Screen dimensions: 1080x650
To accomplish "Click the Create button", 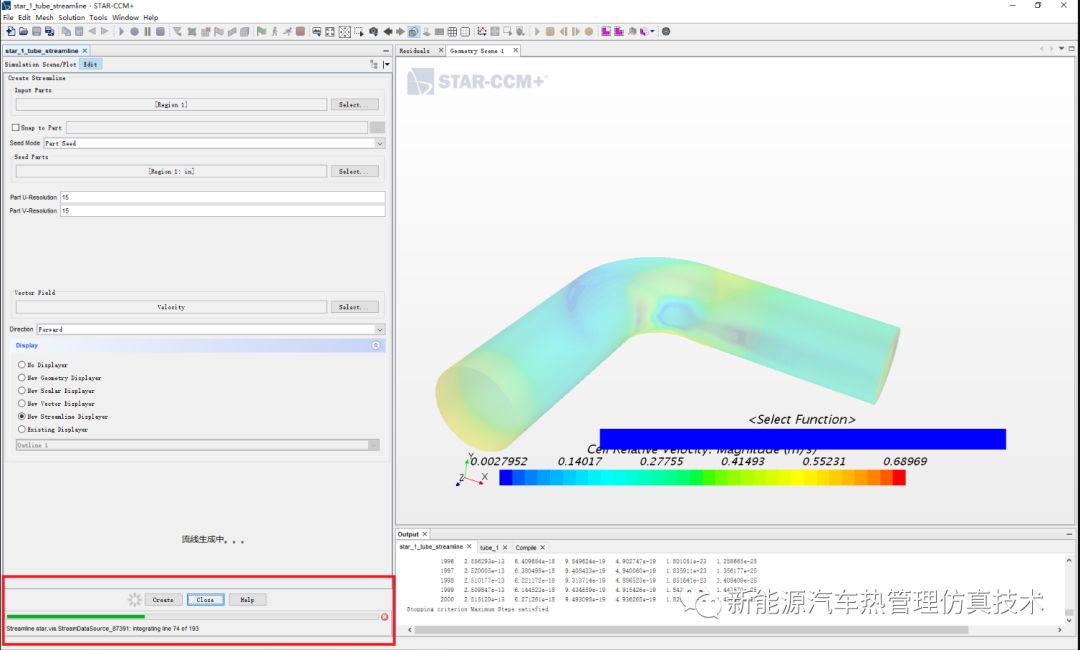I will click(x=163, y=600).
